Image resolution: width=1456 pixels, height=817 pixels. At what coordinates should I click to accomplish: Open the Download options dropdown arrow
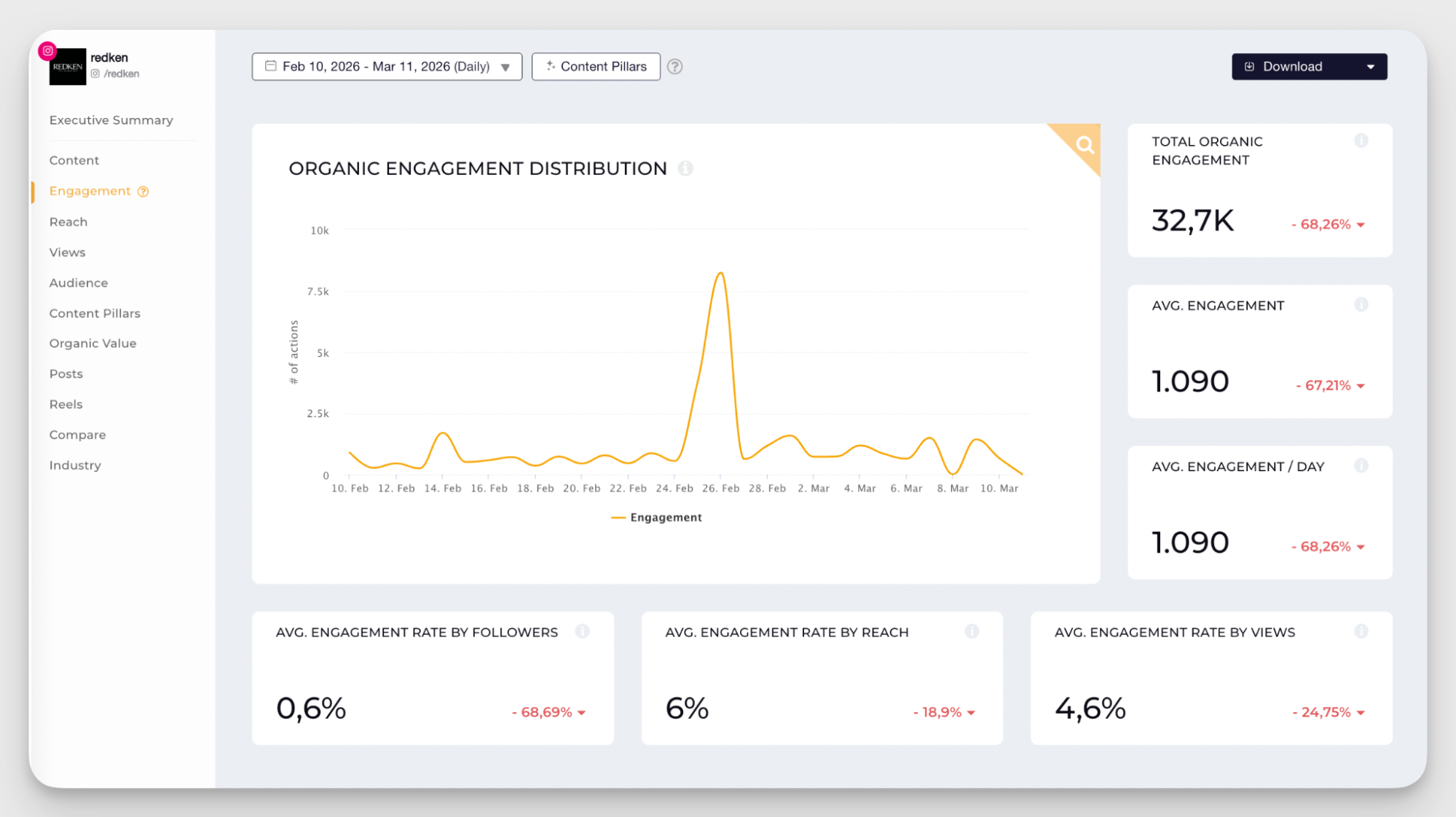pos(1372,66)
